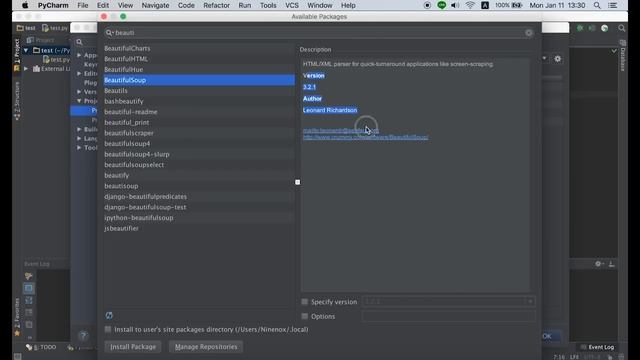640x360 pixels.
Task: Click Manage Repositories button
Action: [206, 347]
